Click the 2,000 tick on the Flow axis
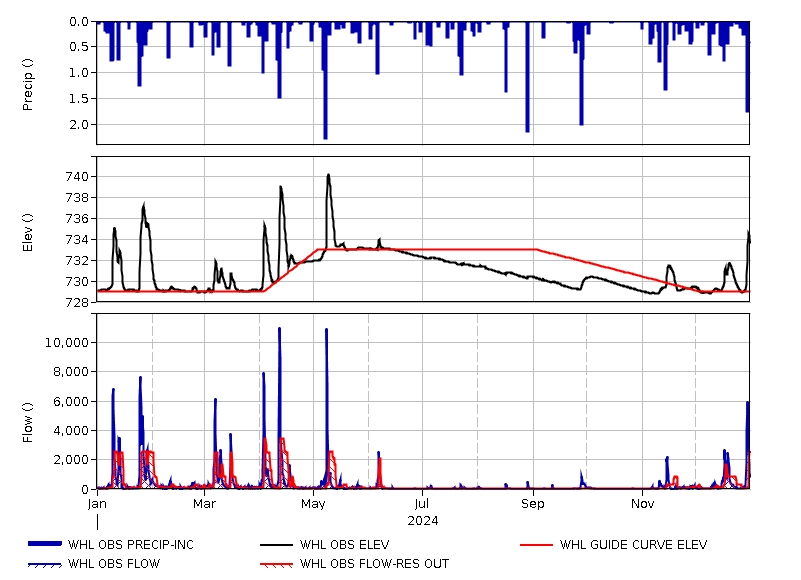The height and width of the screenshot is (580, 801). pos(70,460)
